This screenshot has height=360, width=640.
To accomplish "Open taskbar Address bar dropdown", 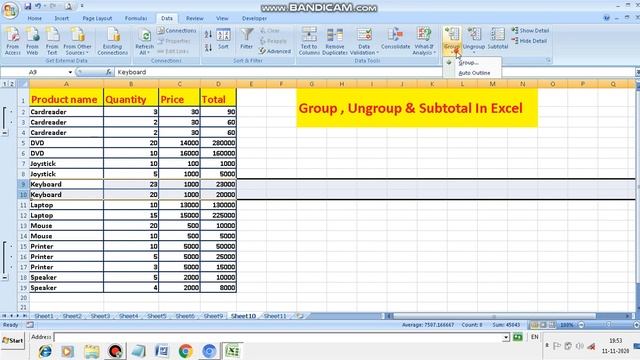I will (x=506, y=337).
